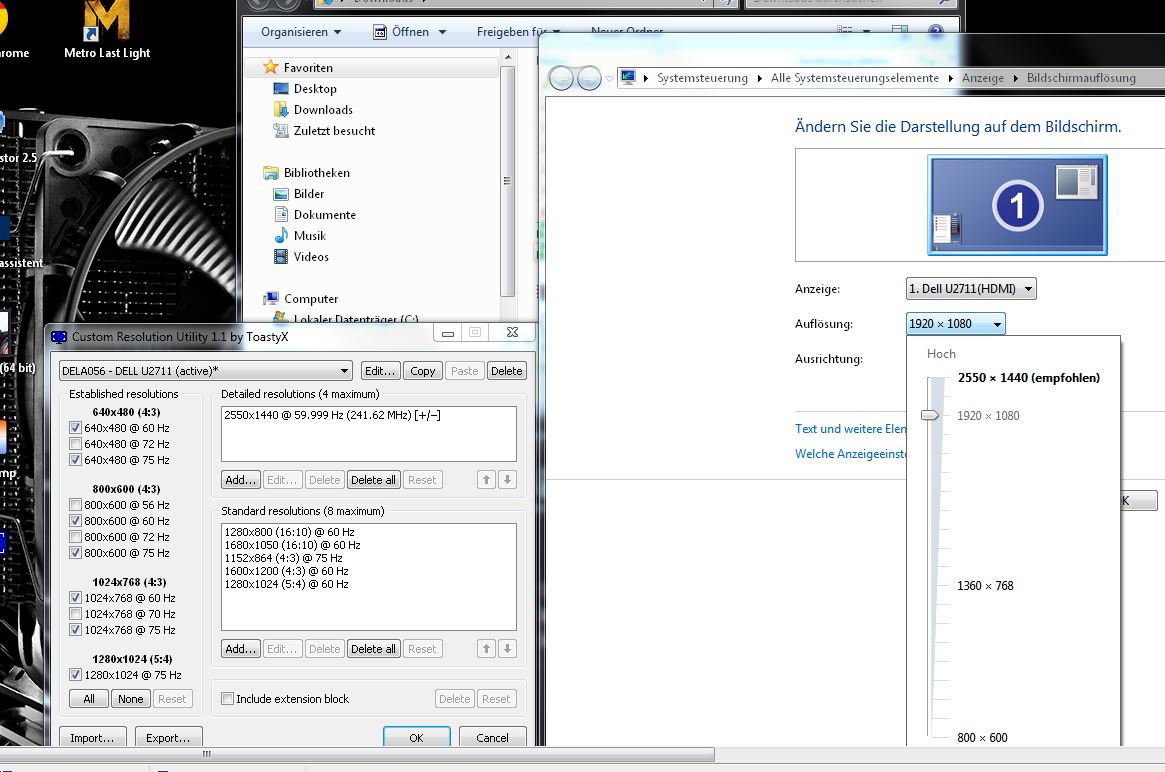Enable Include extension block checkbox
The width and height of the screenshot is (1165, 772).
coord(228,698)
